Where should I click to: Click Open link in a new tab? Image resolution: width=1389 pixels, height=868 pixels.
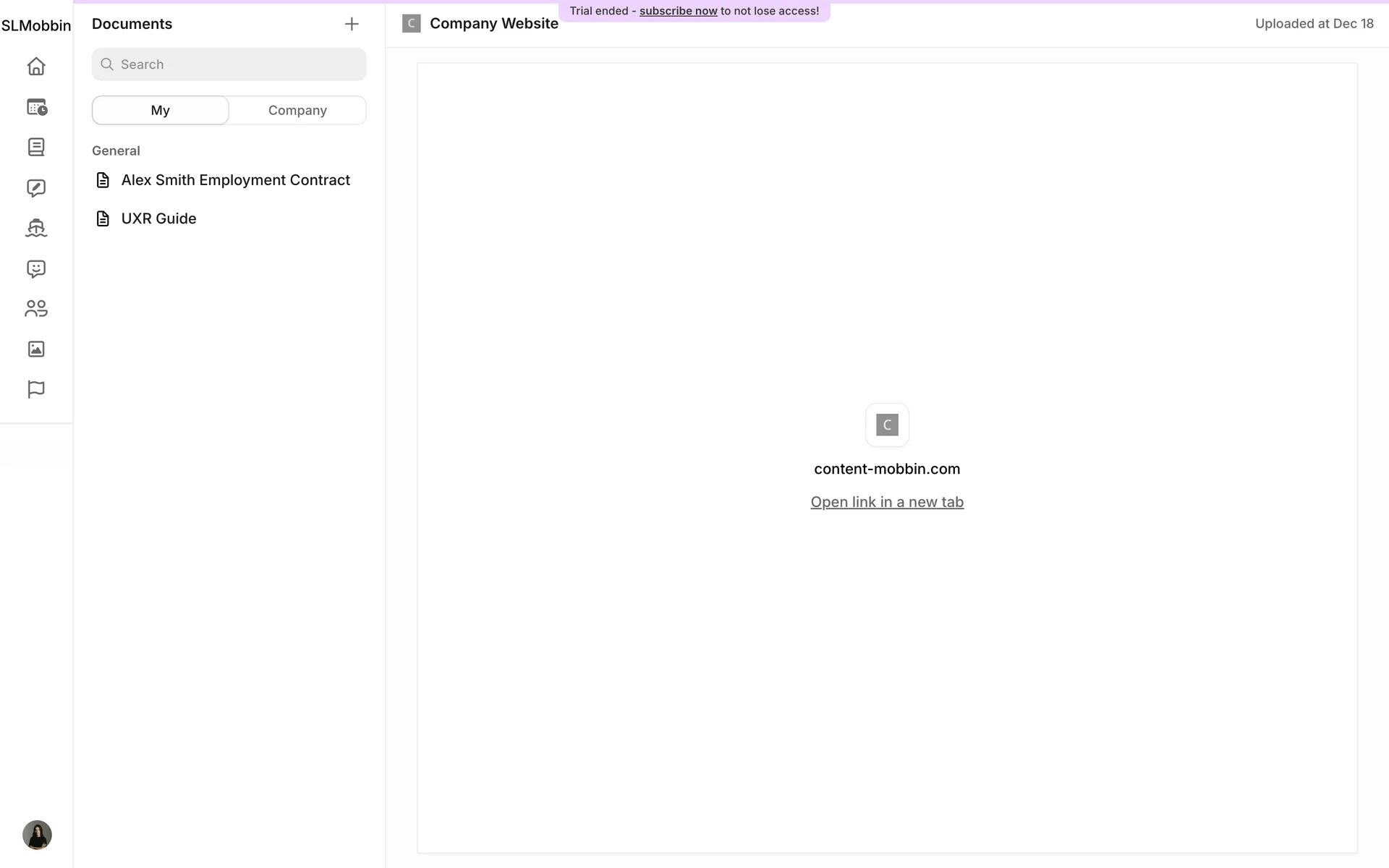click(x=887, y=502)
